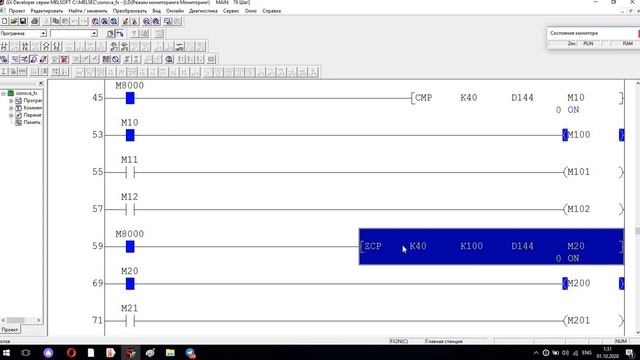Open the Справка menu
The image size is (640, 360).
(271, 11)
